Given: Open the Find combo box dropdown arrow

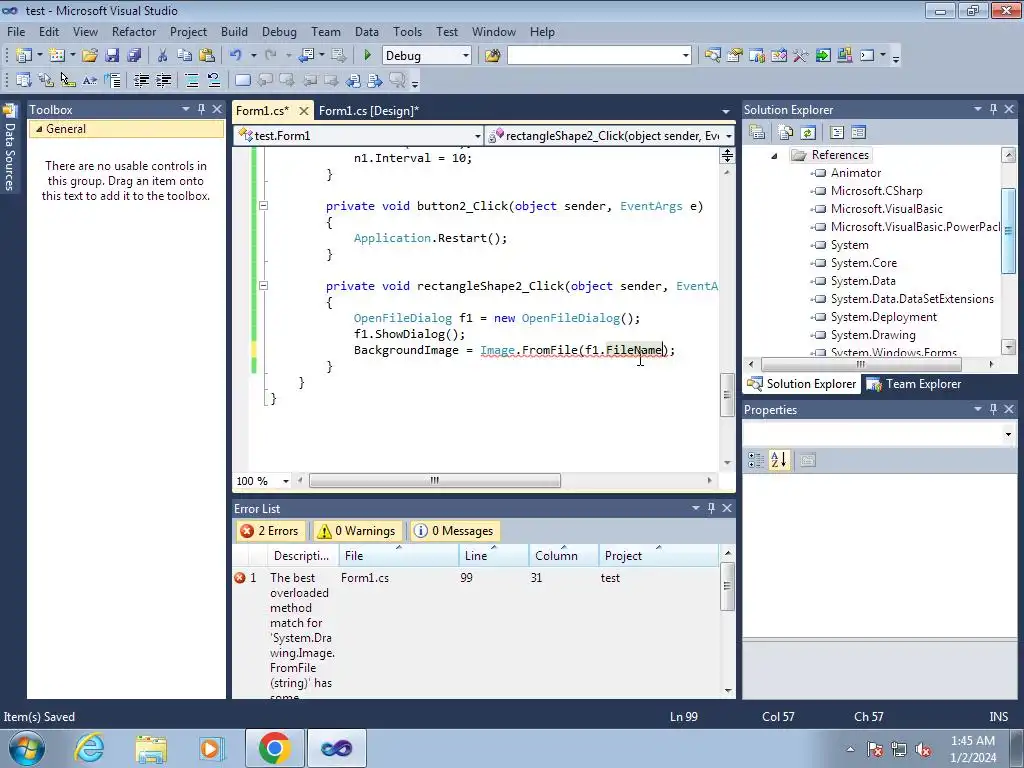Looking at the screenshot, I should coord(686,56).
